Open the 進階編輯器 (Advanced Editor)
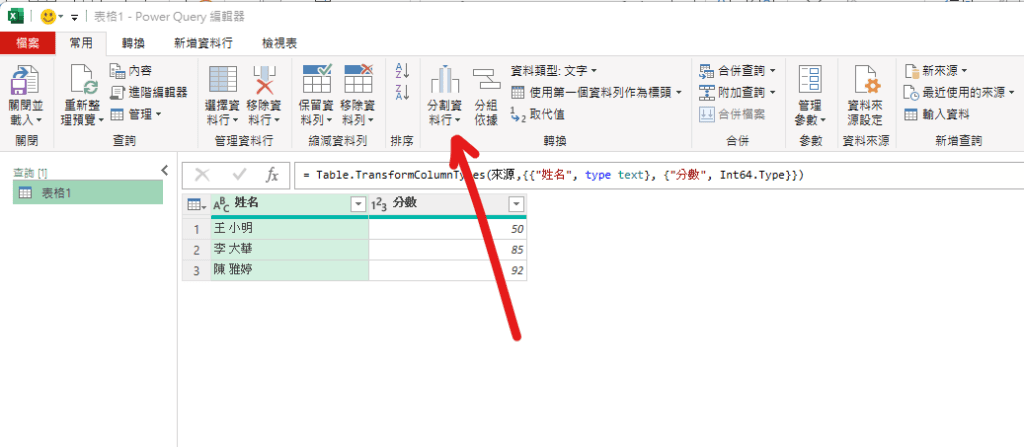Screen dimensions: 1024x447 click(x=148, y=92)
